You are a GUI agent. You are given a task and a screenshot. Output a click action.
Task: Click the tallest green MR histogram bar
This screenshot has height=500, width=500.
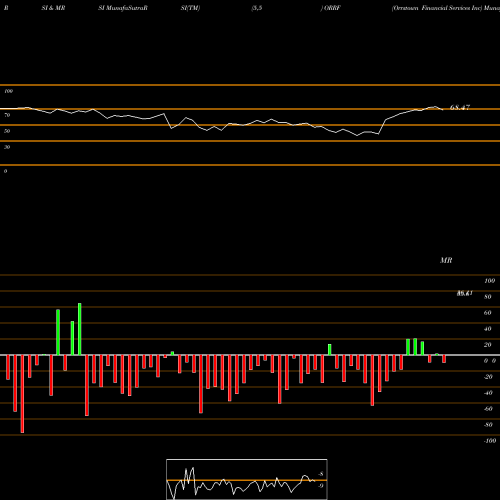[80, 329]
